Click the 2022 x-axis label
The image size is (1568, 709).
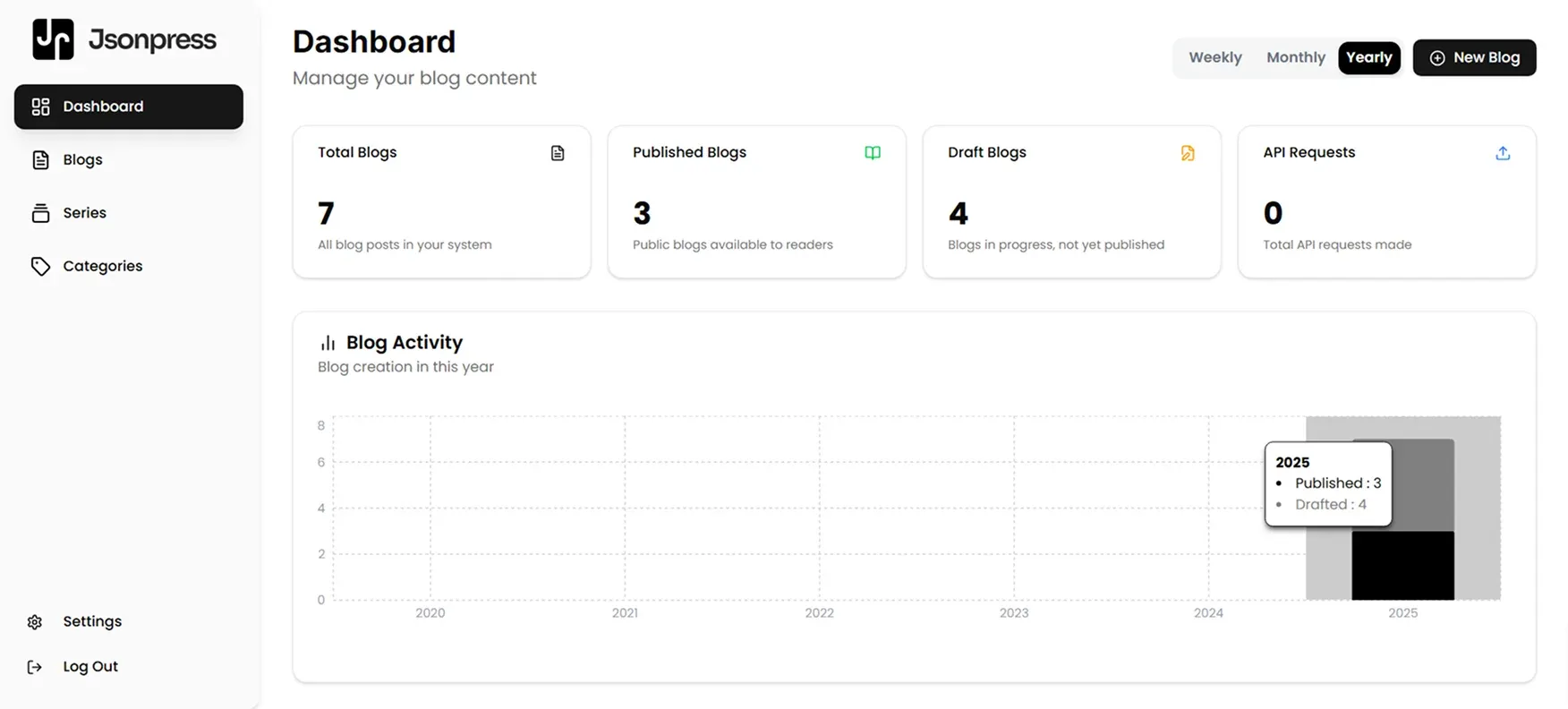click(819, 613)
